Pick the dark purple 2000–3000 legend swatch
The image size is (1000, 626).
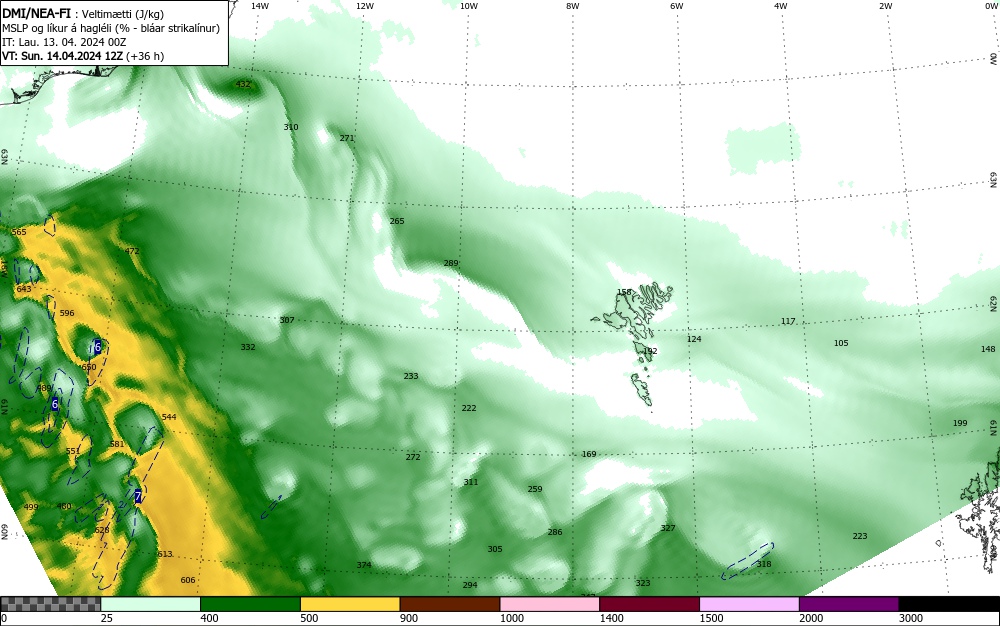click(x=849, y=604)
